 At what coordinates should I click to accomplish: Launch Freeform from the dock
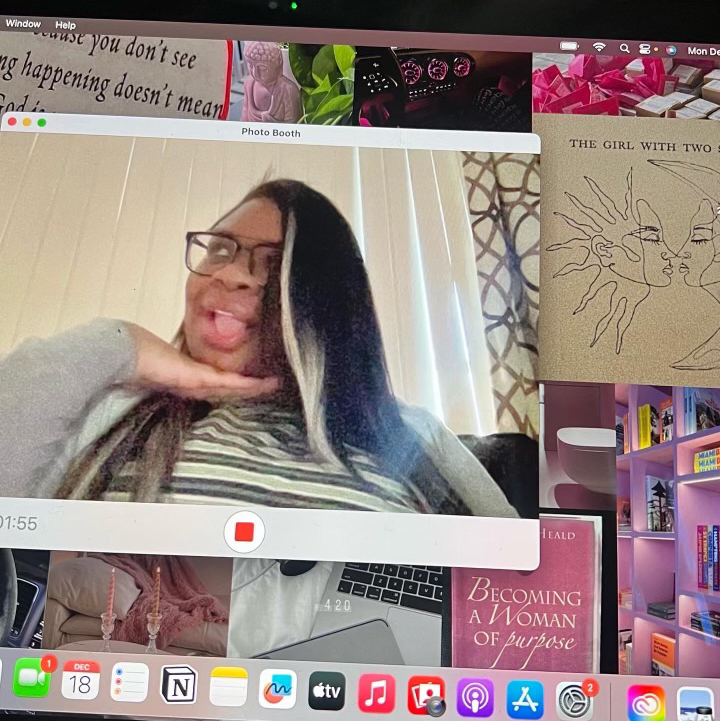point(277,688)
